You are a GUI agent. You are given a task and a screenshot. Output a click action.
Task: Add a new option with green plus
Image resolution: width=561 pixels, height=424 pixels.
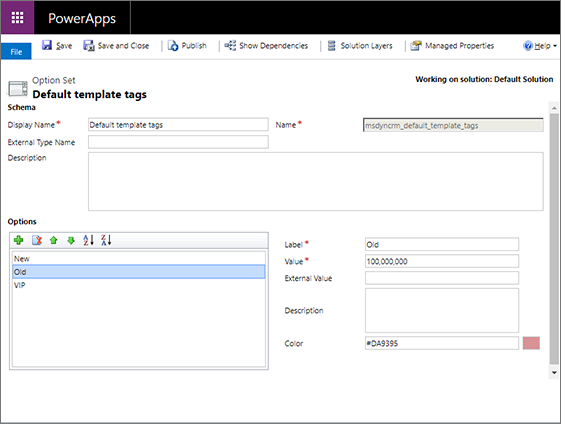(19, 240)
